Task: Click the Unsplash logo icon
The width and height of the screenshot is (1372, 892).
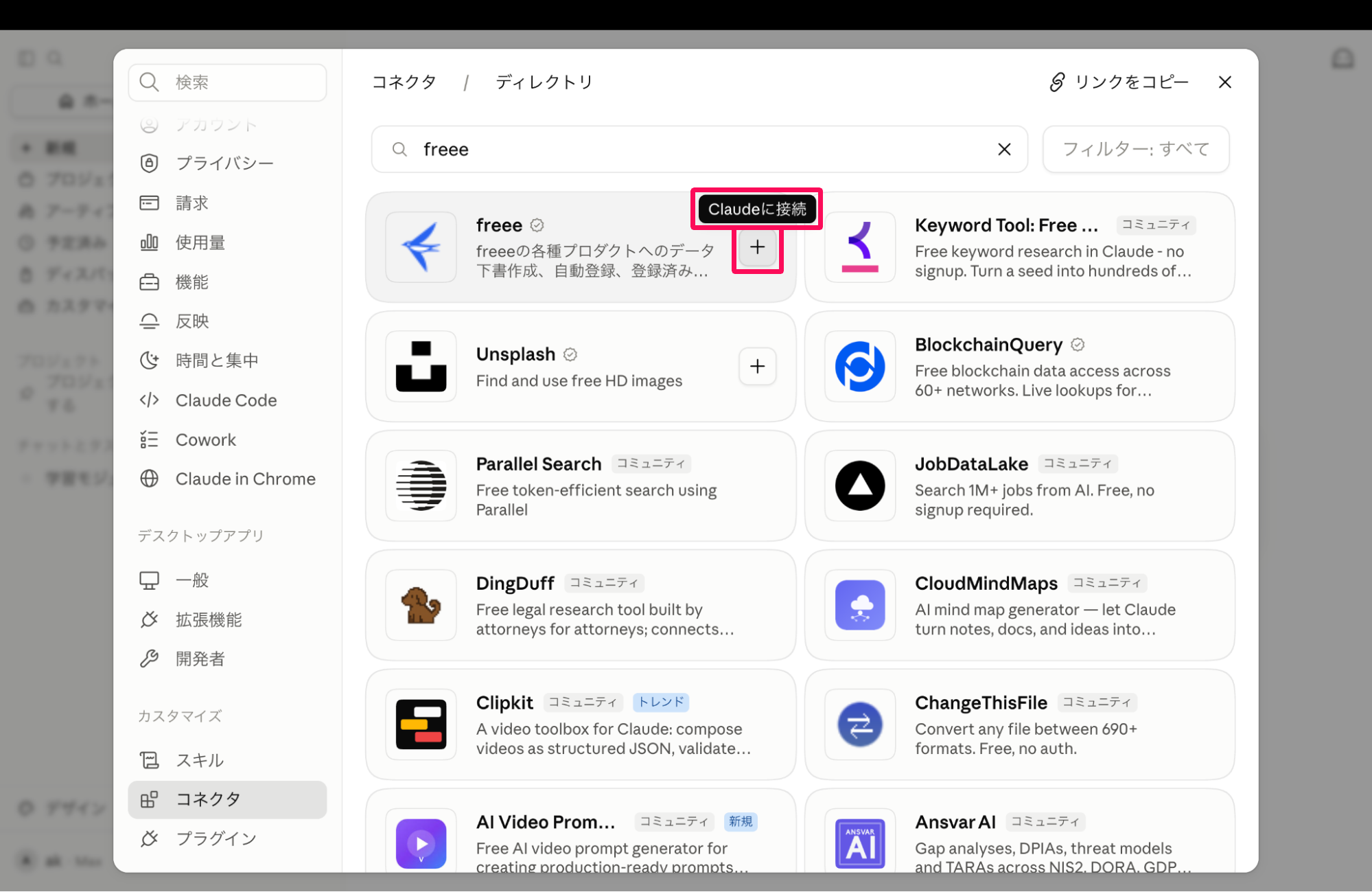Action: (421, 367)
